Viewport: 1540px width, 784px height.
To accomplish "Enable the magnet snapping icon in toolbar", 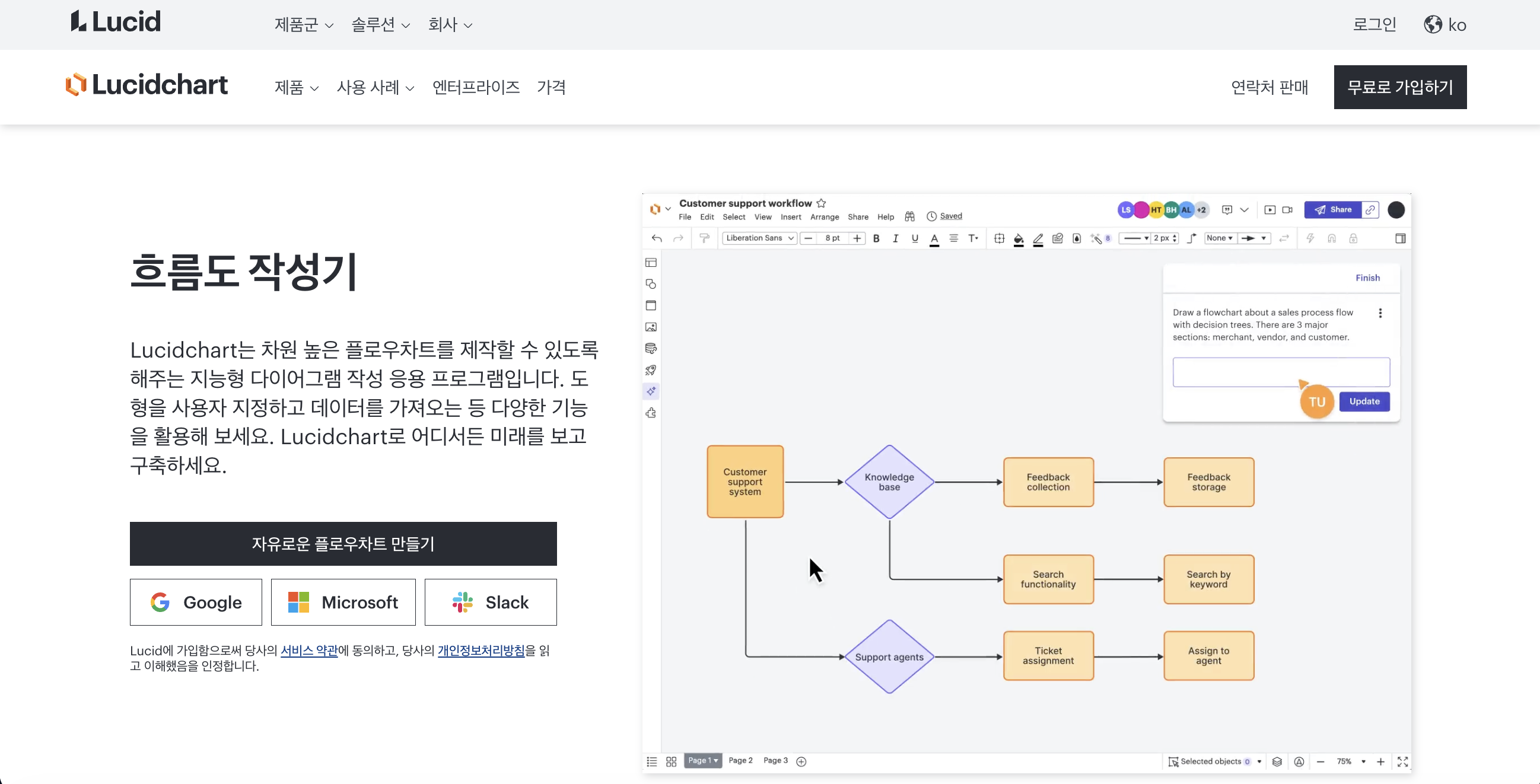I will 1331,238.
